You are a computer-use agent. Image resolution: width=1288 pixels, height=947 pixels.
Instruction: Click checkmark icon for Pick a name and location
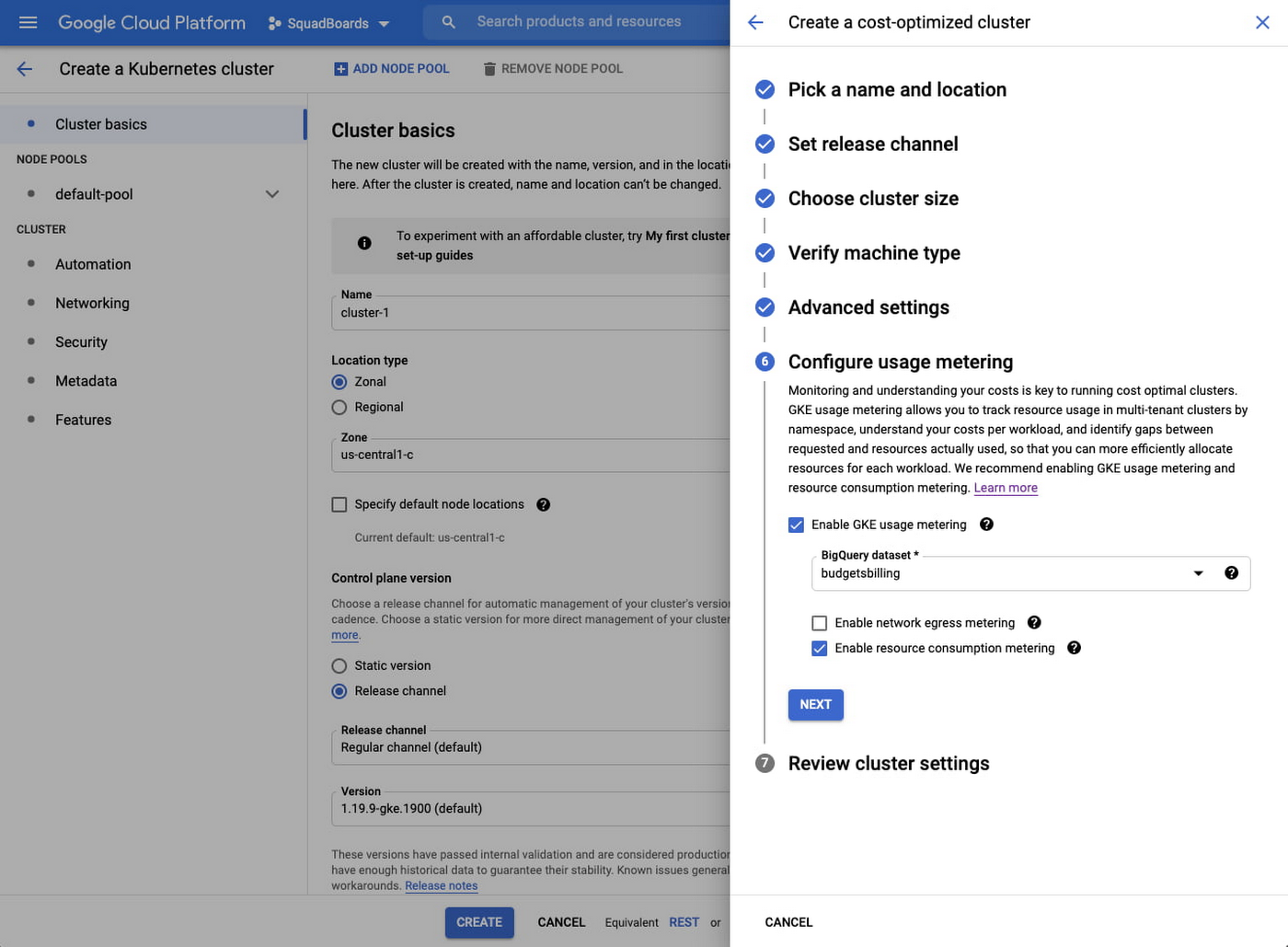pyautogui.click(x=765, y=89)
